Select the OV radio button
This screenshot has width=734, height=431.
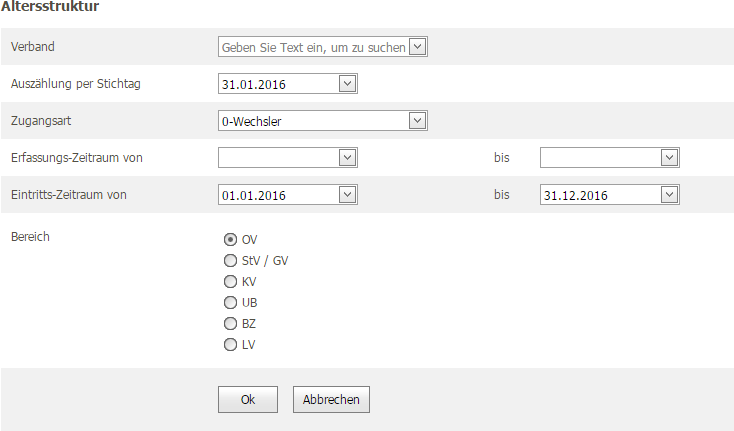230,240
